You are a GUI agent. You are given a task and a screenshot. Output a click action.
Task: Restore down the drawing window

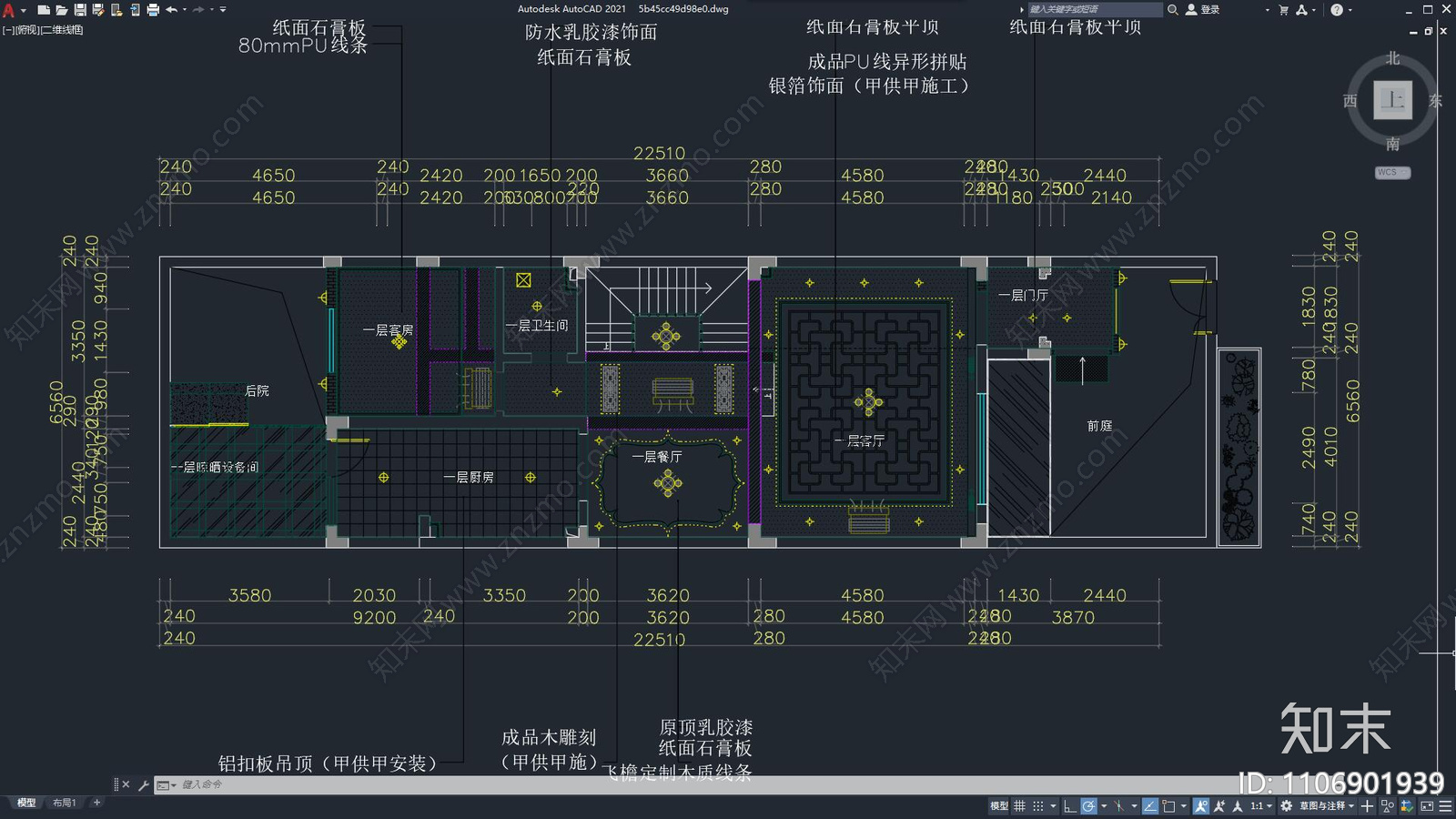click(x=1429, y=31)
